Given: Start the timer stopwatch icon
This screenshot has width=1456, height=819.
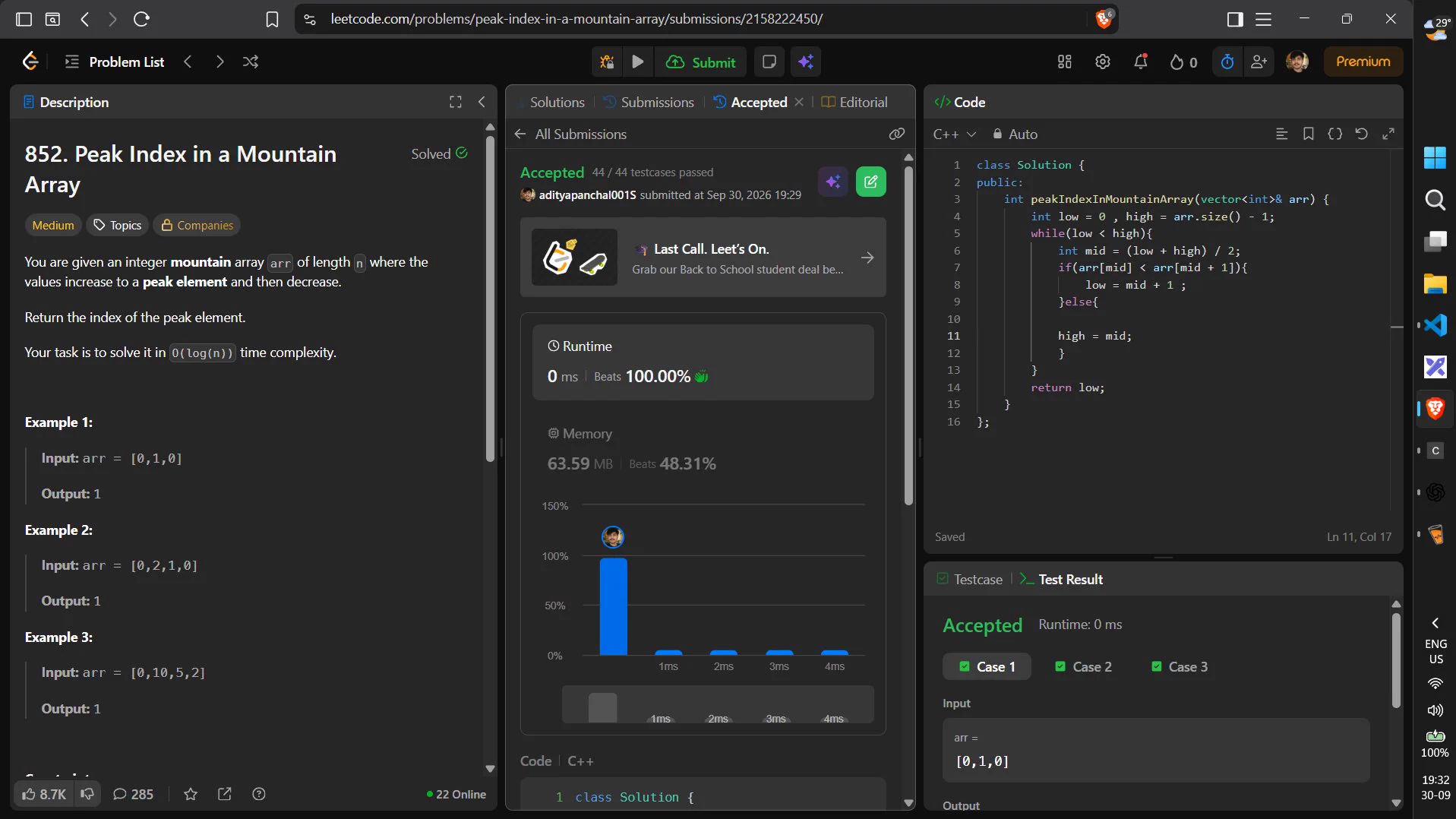Looking at the screenshot, I should [1227, 62].
